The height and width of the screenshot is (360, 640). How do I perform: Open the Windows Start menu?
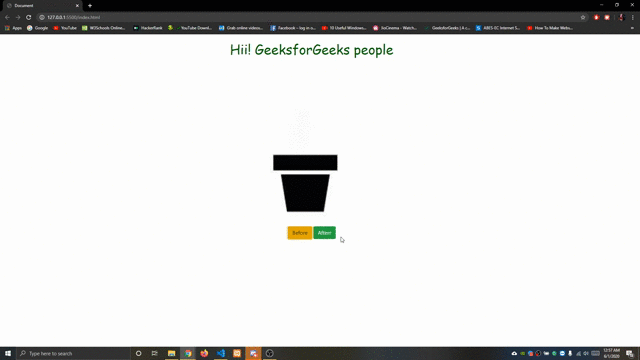tap(8, 353)
